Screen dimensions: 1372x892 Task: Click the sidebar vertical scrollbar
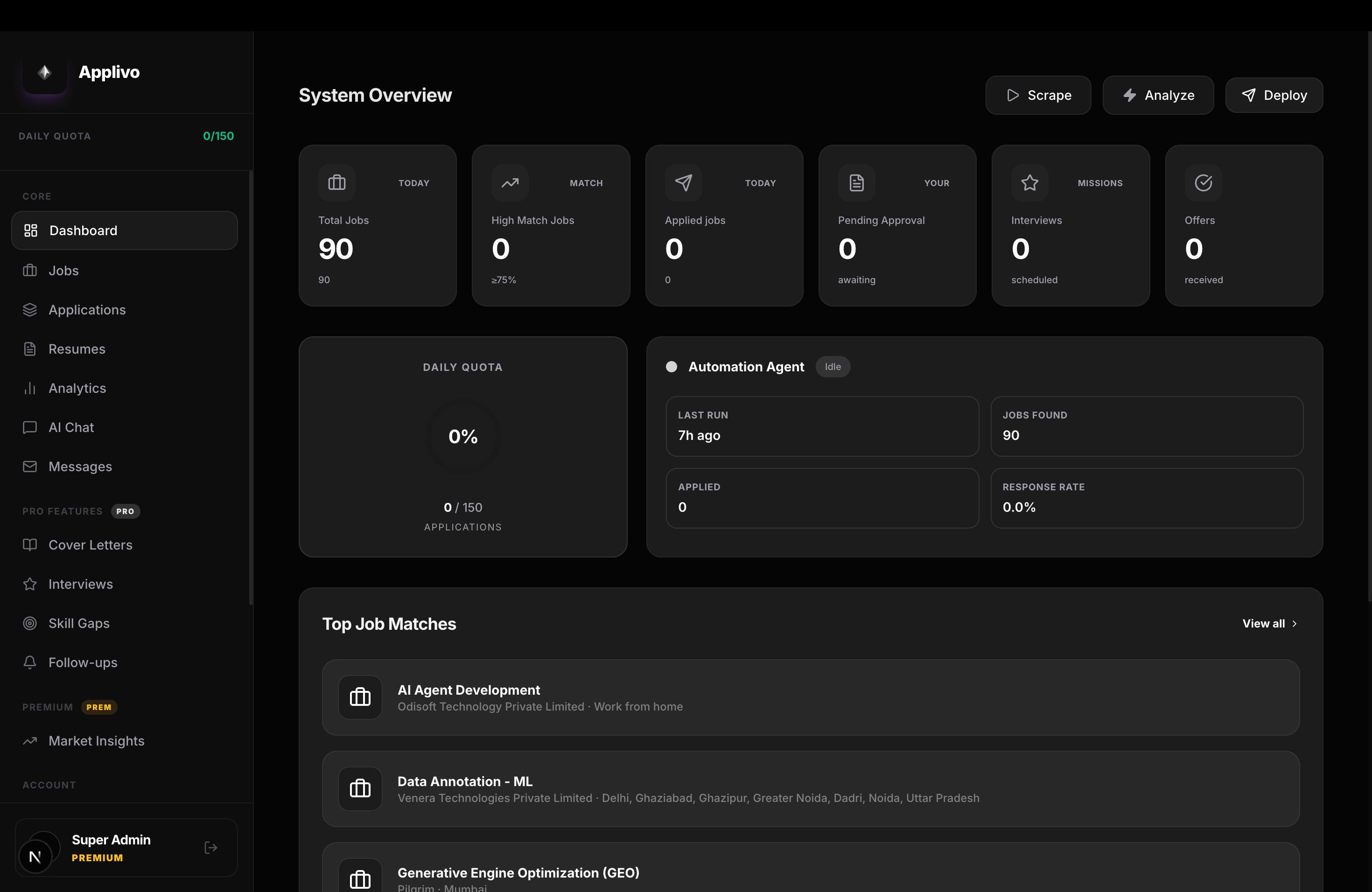[x=251, y=387]
